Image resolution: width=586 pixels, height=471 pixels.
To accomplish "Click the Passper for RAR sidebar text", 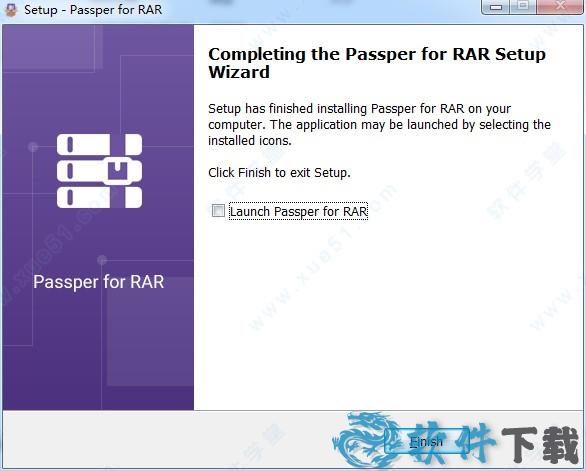I will tap(99, 281).
